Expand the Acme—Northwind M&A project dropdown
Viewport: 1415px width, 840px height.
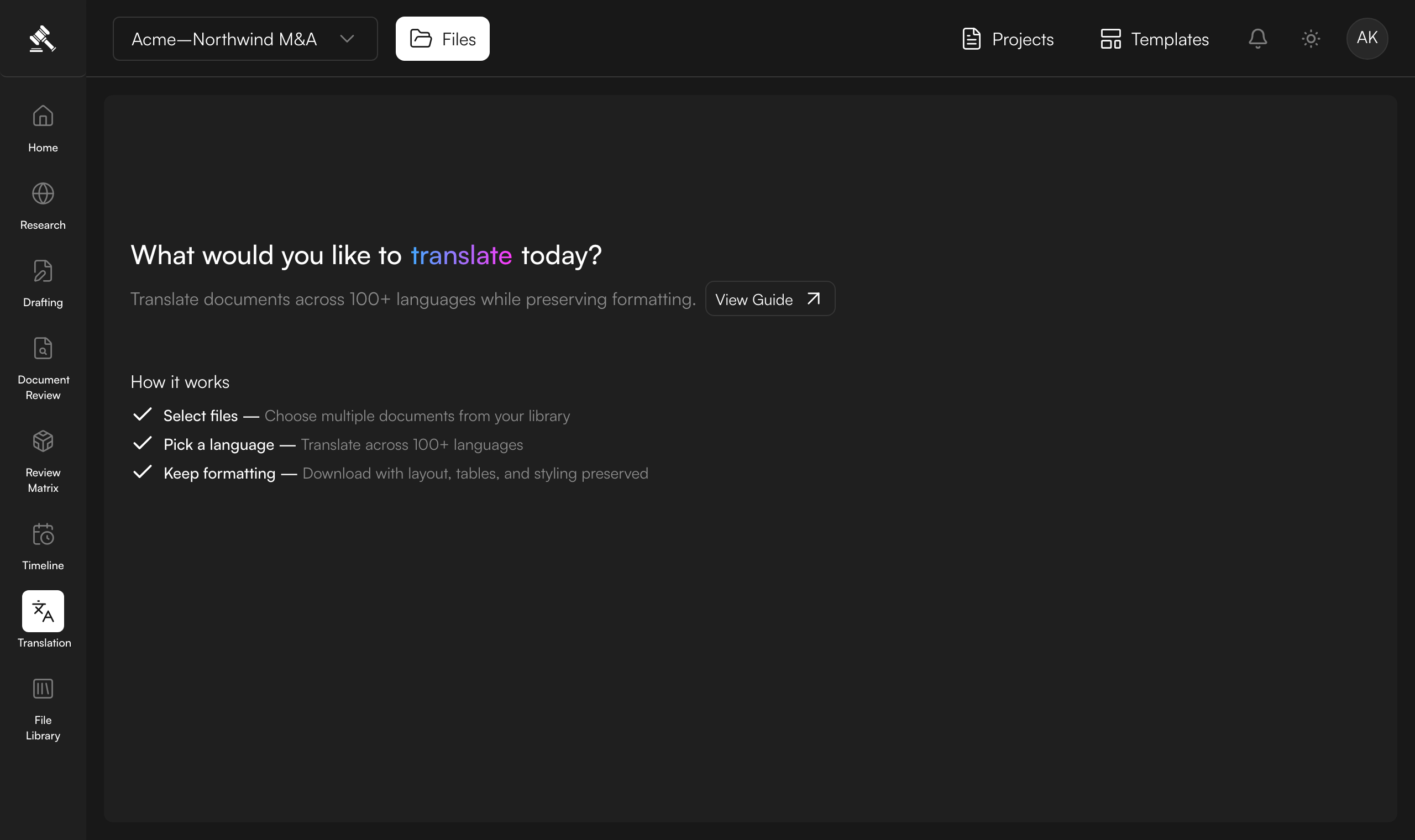(x=245, y=39)
